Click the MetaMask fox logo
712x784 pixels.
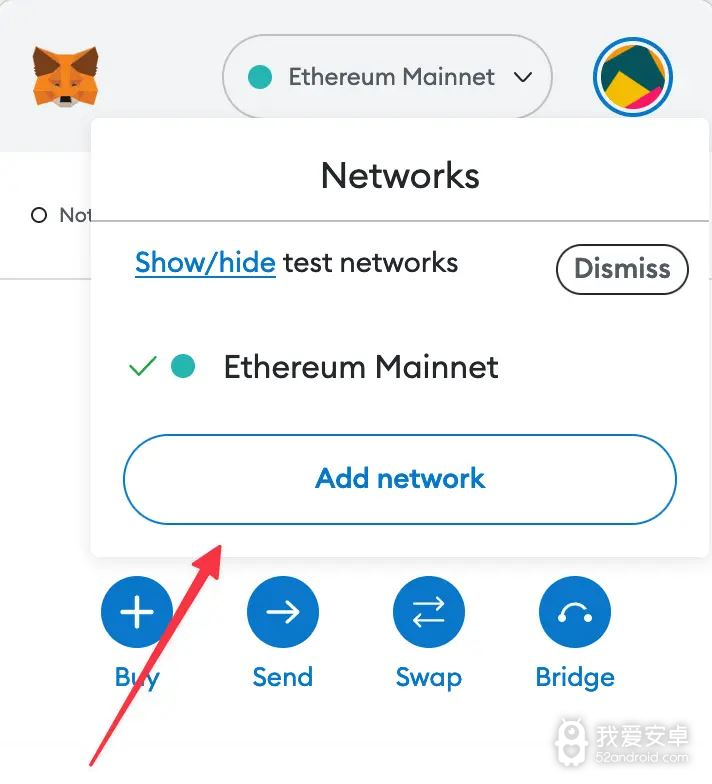[66, 76]
